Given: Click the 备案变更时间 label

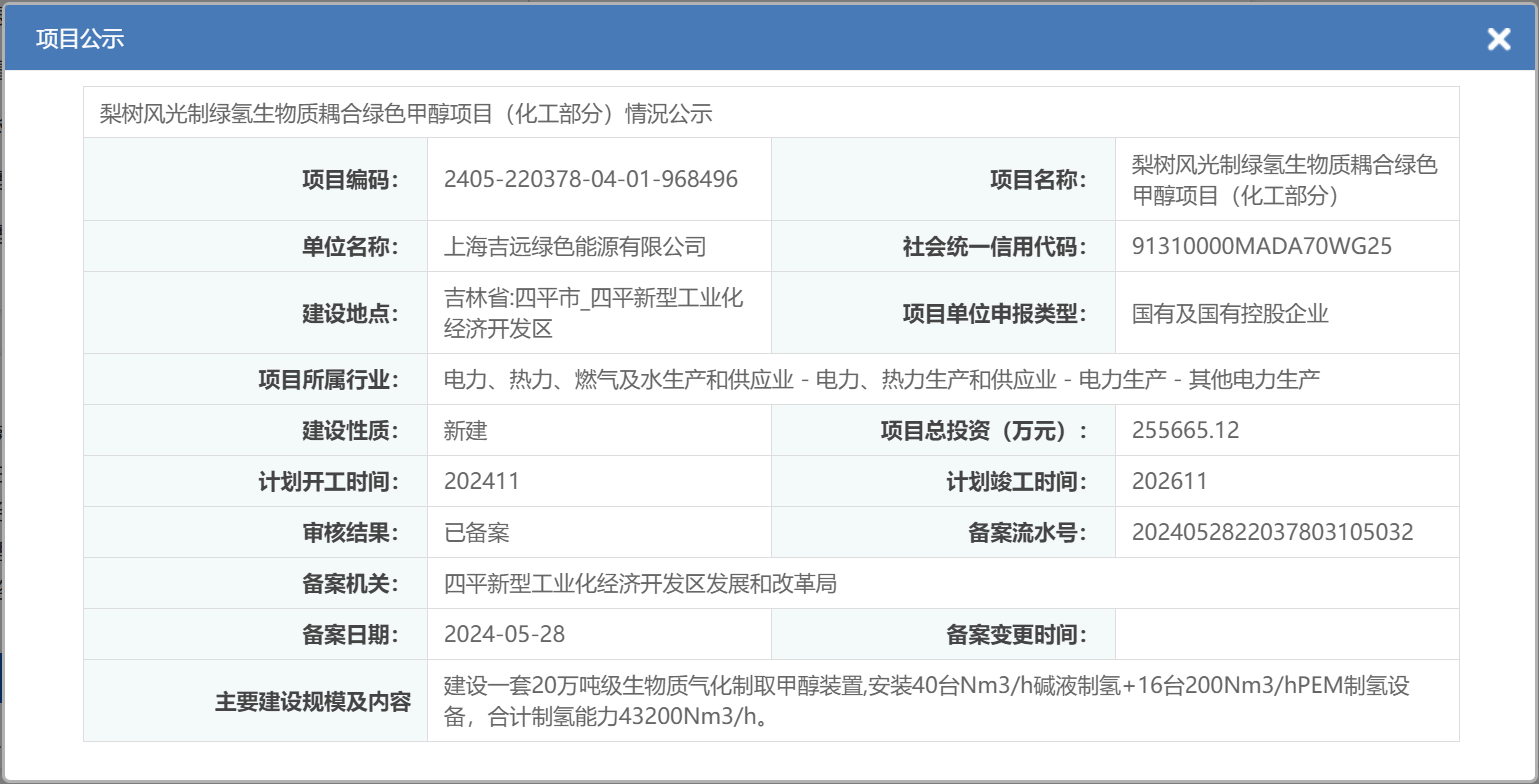Looking at the screenshot, I should [1017, 634].
